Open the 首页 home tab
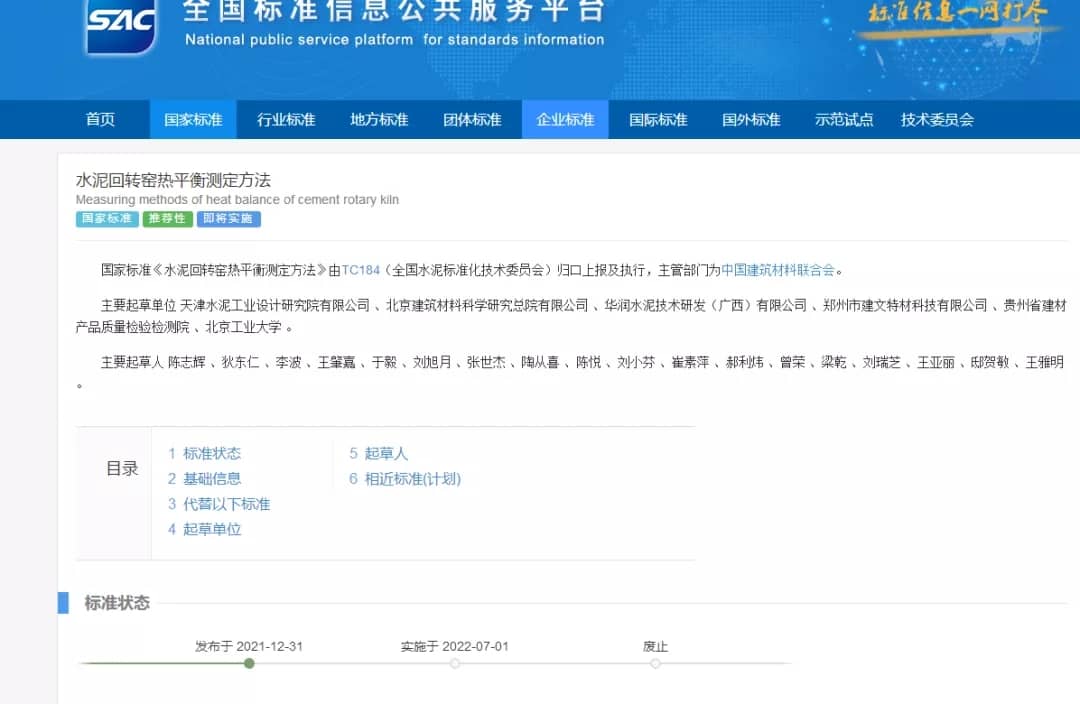Screen dimensions: 1080x704 [x=100, y=120]
